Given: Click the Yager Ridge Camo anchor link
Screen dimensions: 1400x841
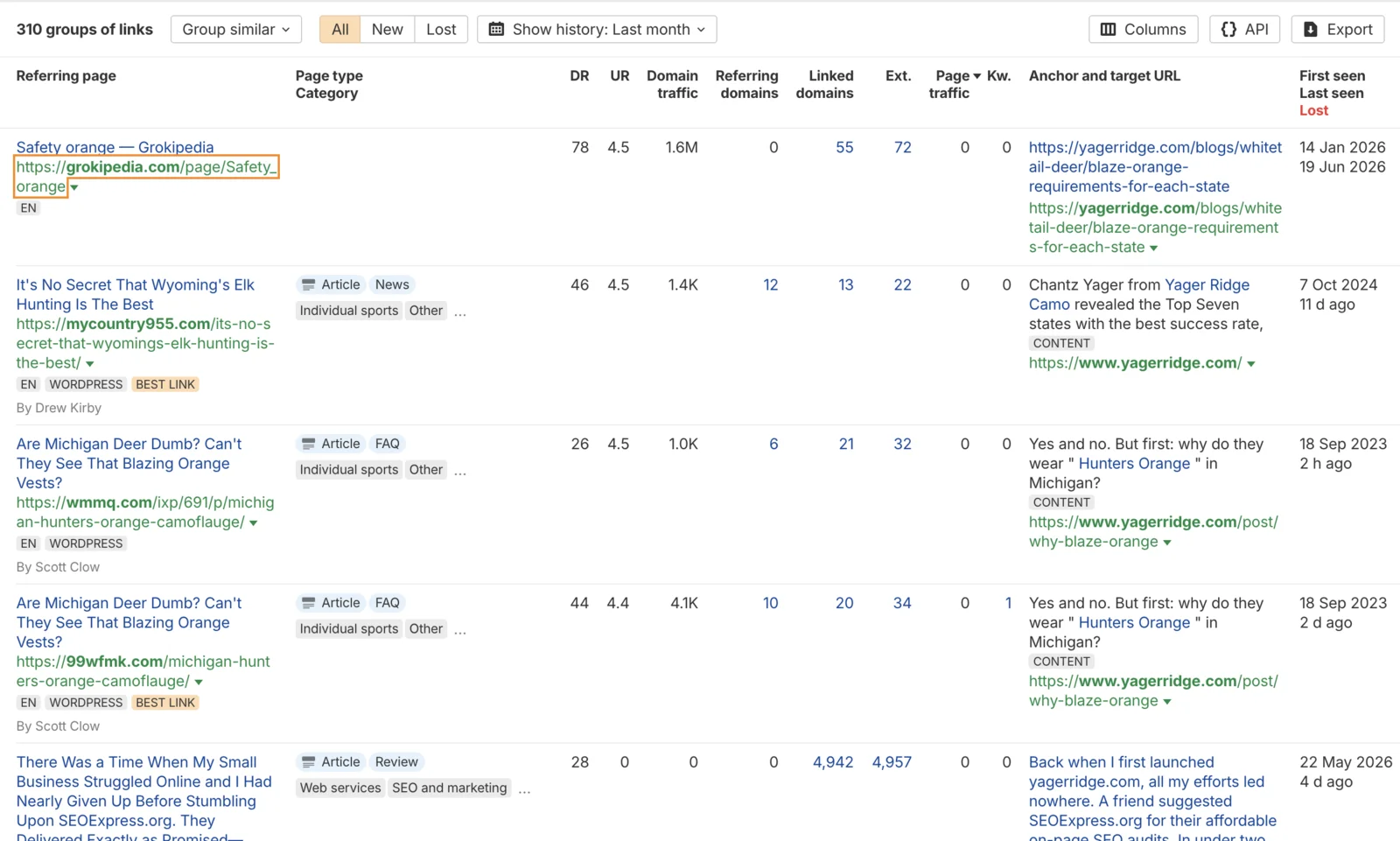Looking at the screenshot, I should (x=1139, y=294).
